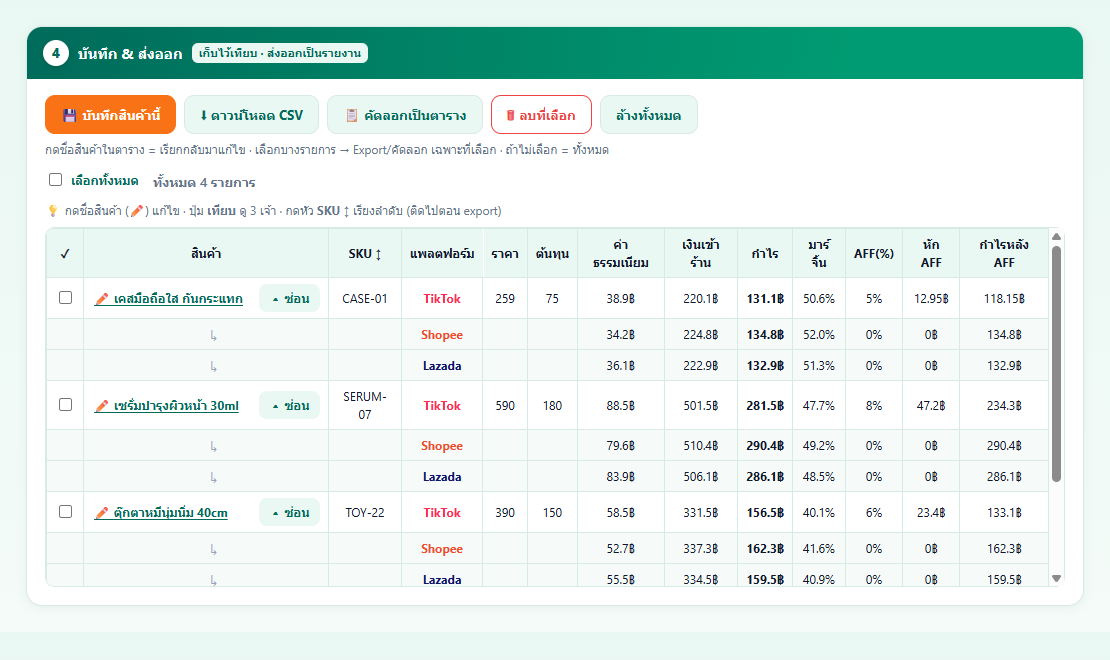Check the SERUM-07 row checkbox
Viewport: 1110px width, 660px height.
coord(65,404)
